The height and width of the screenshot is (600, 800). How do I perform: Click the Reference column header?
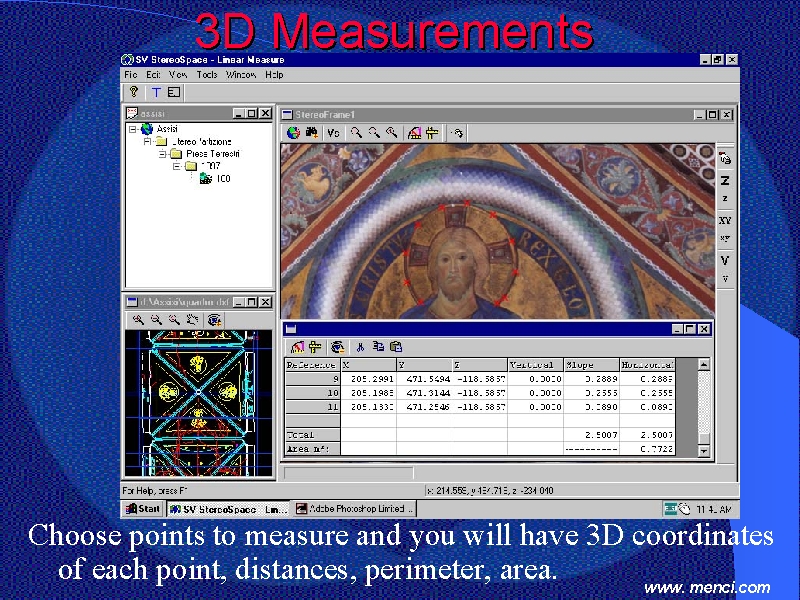coord(312,365)
